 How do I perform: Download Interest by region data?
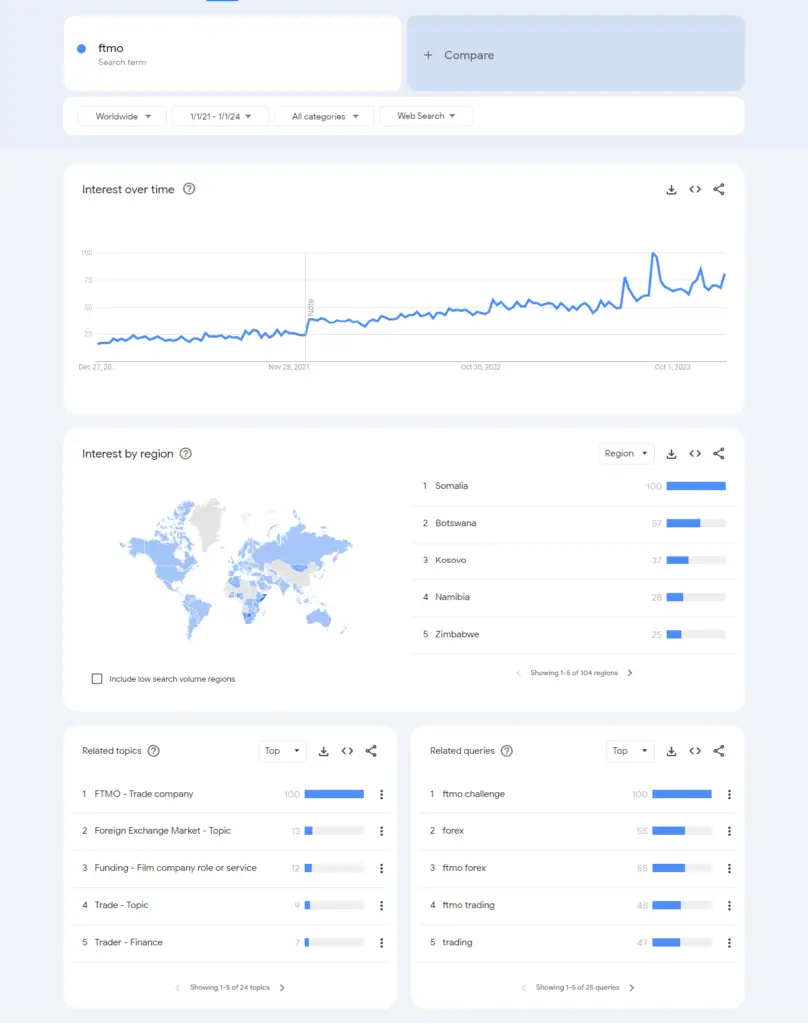(671, 454)
